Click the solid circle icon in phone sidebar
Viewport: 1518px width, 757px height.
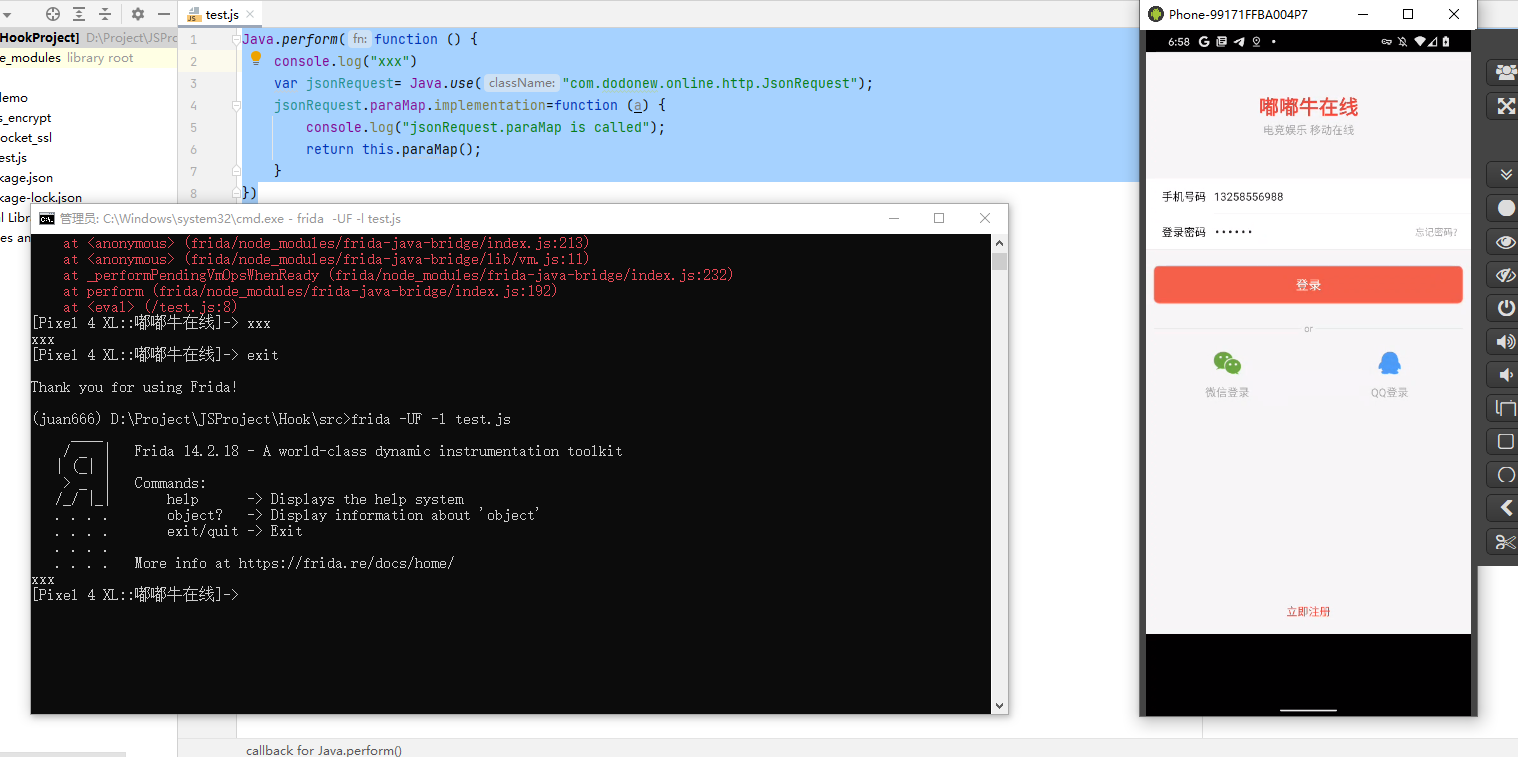click(1505, 208)
